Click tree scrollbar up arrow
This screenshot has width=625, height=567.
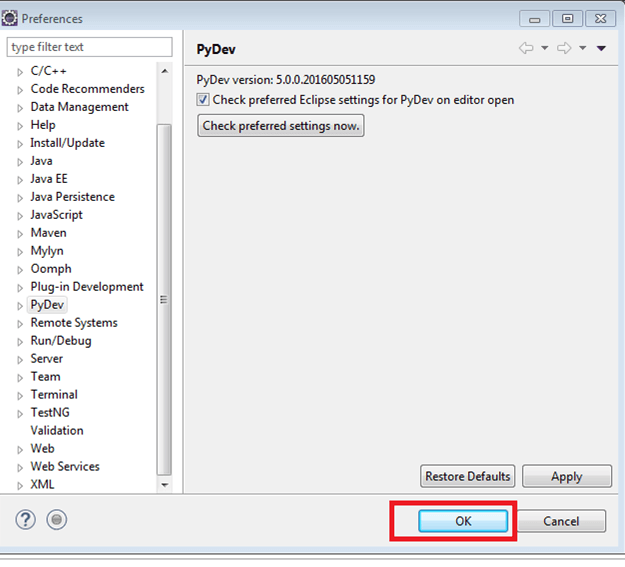165,71
